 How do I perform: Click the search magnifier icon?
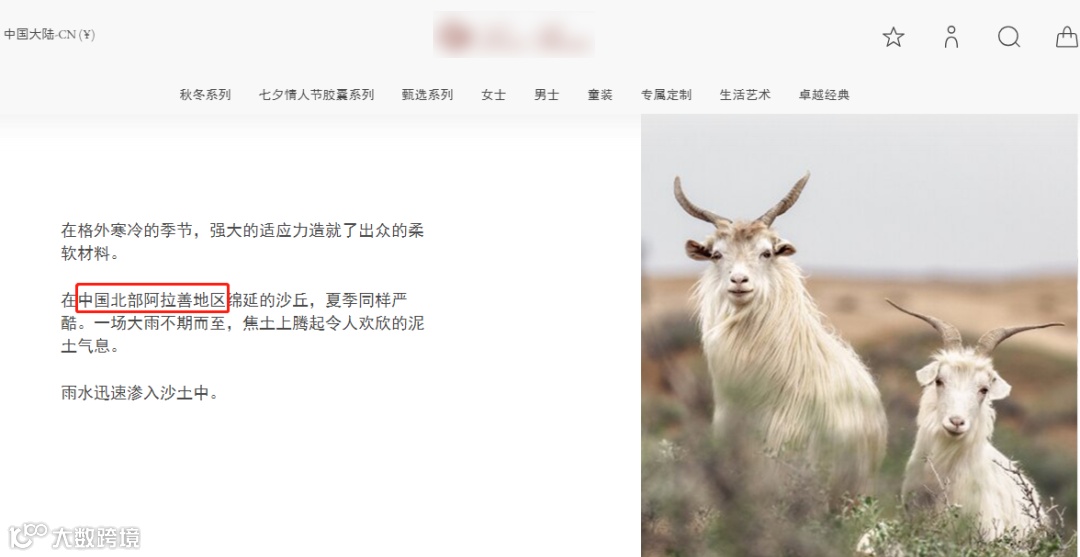coord(1009,36)
